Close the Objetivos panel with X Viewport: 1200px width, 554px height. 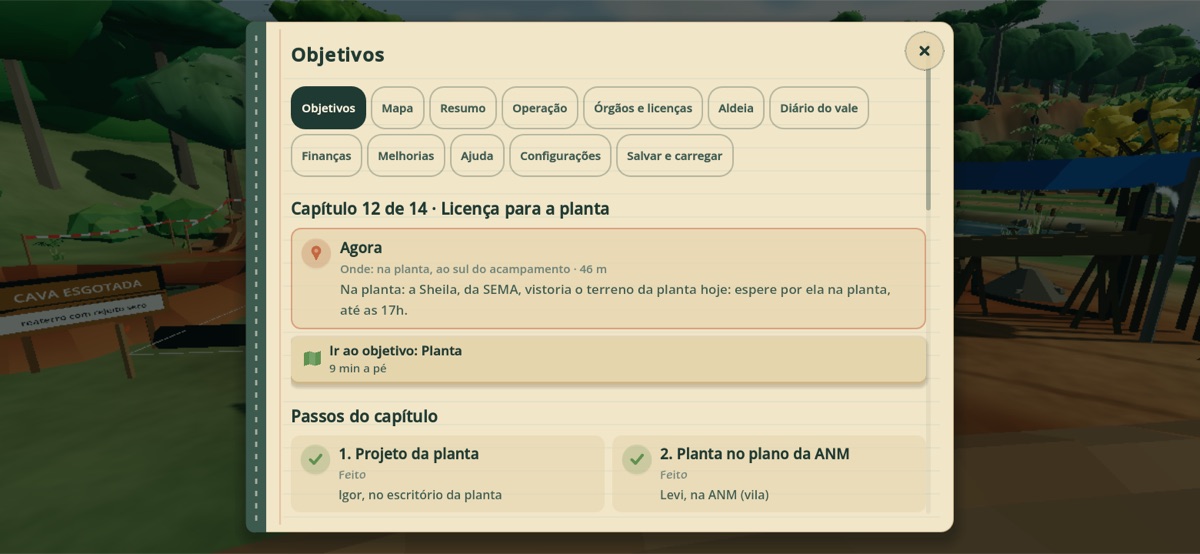[x=924, y=51]
